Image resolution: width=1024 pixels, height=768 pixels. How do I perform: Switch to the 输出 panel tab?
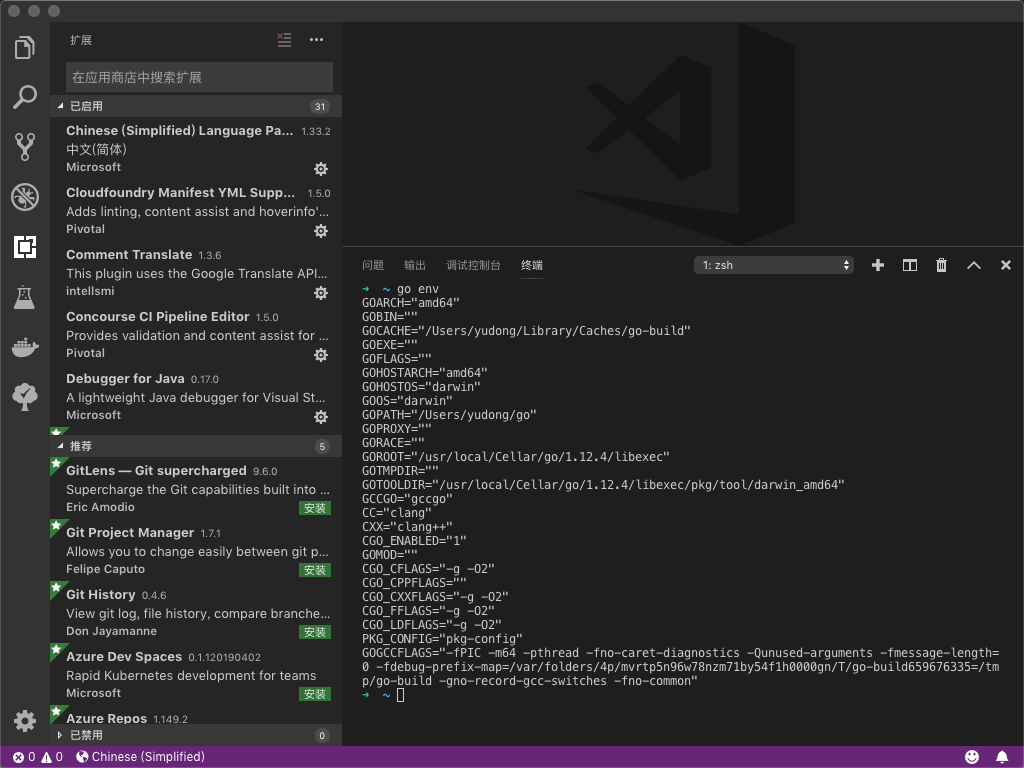pos(414,265)
